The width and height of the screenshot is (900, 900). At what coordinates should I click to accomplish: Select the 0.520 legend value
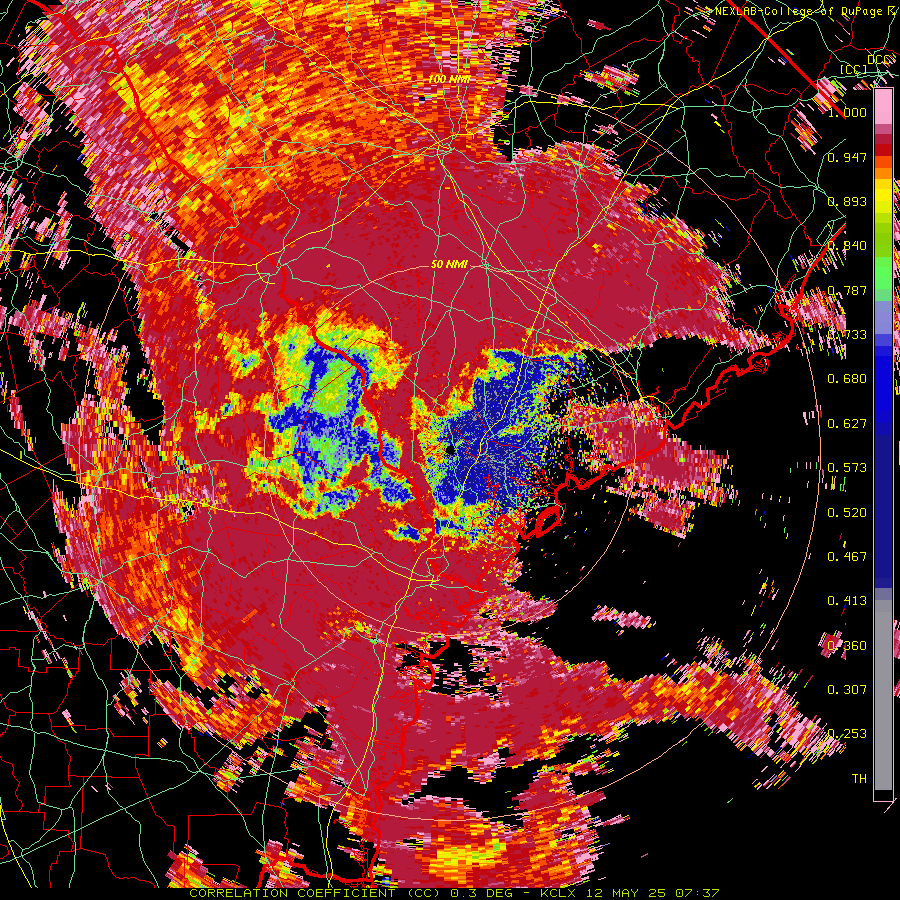[x=847, y=512]
